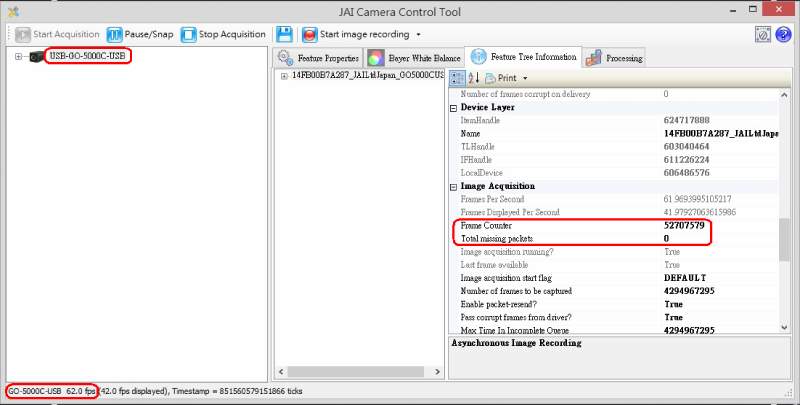Click Number of frames corrupt on delivery row
Image resolution: width=800 pixels, height=405 pixels.
coord(619,94)
